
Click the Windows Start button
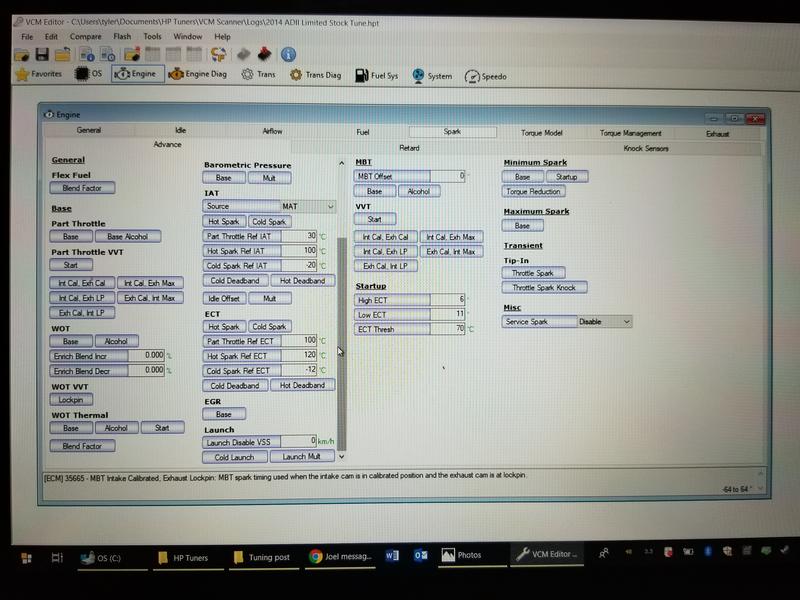(x=27, y=558)
